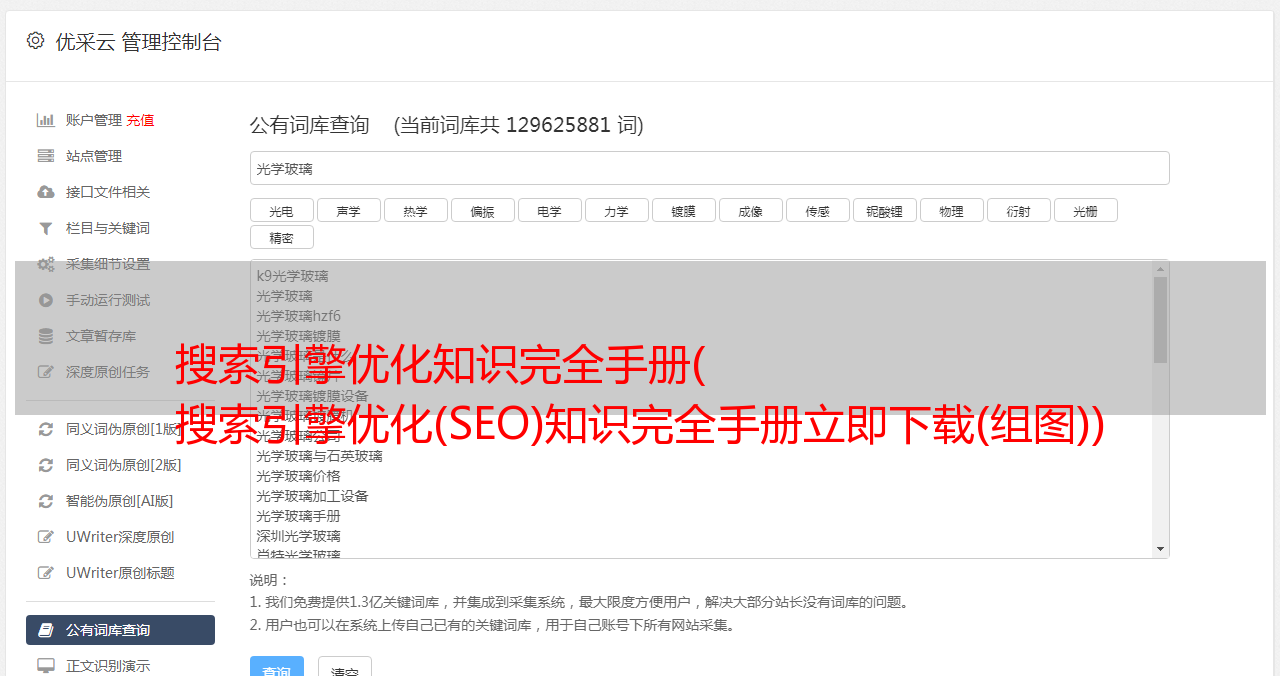Click the keyword search box containing 光学玻璃
The height and width of the screenshot is (676, 1280).
pyautogui.click(x=710, y=168)
